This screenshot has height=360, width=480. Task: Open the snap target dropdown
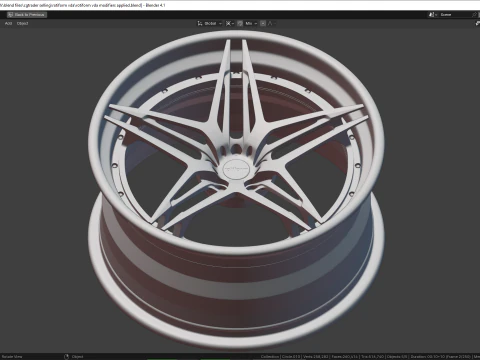click(x=251, y=23)
